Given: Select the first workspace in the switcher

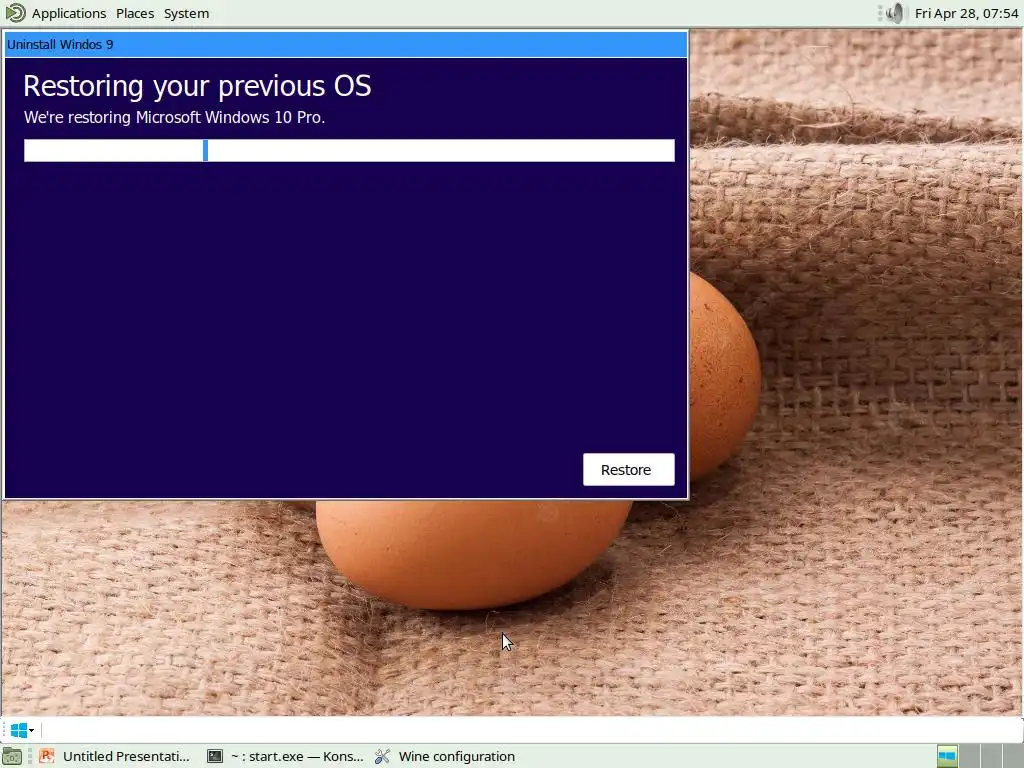Looking at the screenshot, I should (x=947, y=756).
